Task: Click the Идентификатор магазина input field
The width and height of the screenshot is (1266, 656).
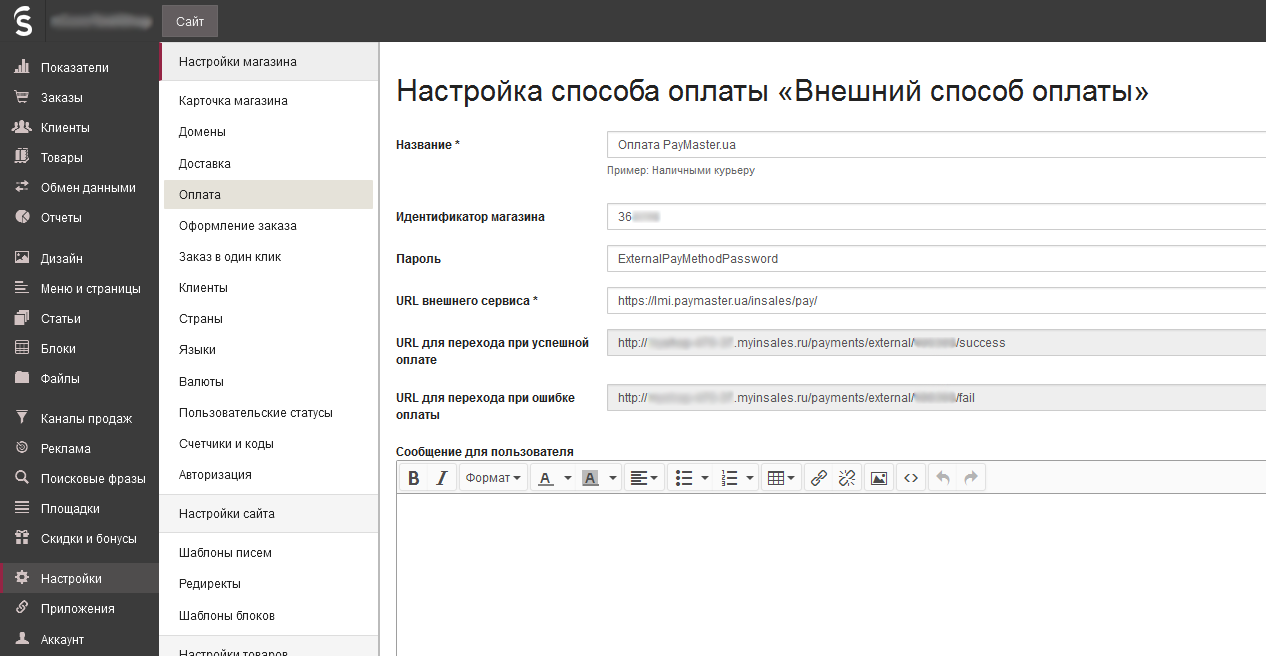Action: pyautogui.click(x=936, y=216)
